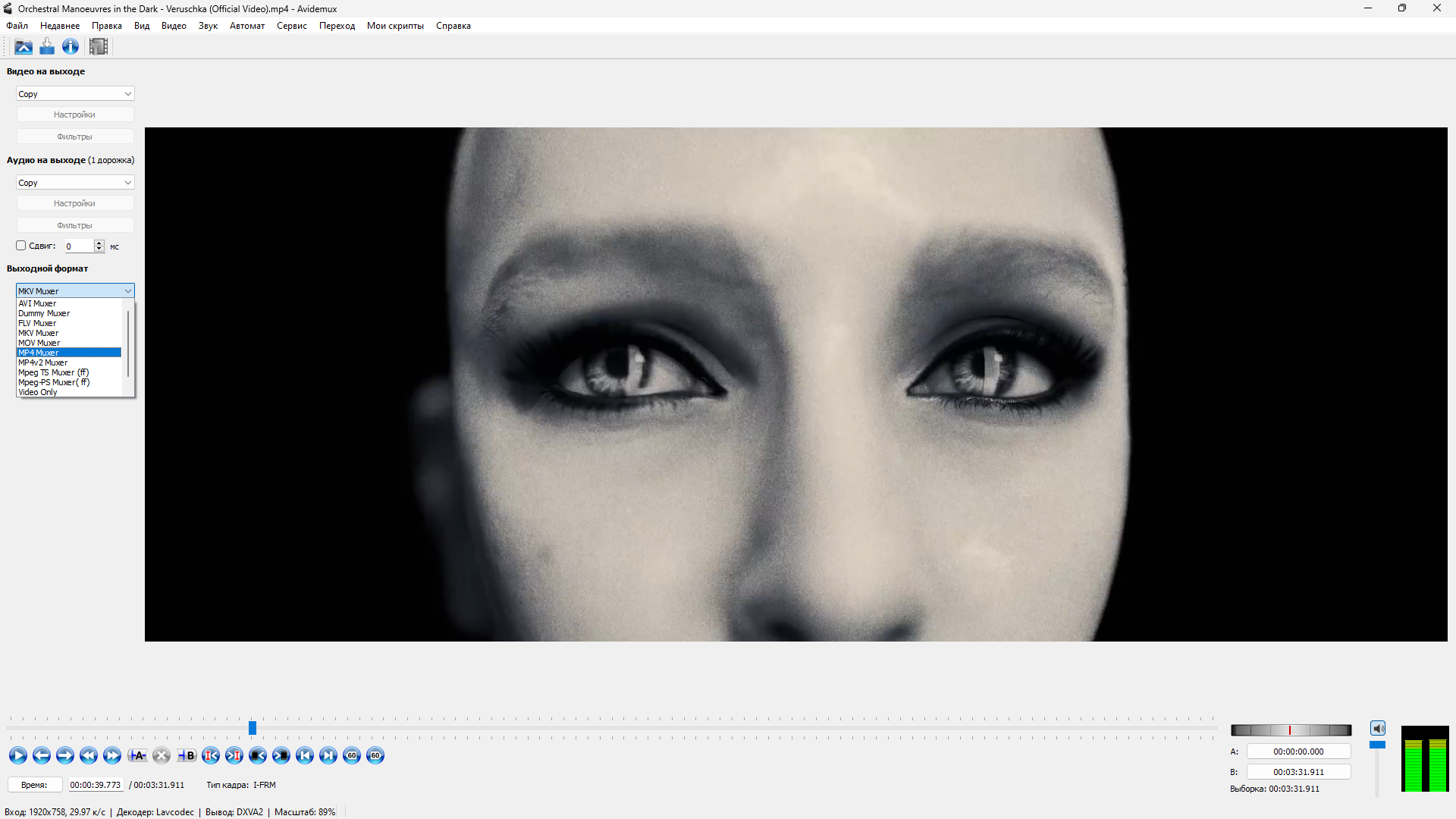Jump to first frame icon
Image resolution: width=1456 pixels, height=819 pixels.
(x=305, y=755)
